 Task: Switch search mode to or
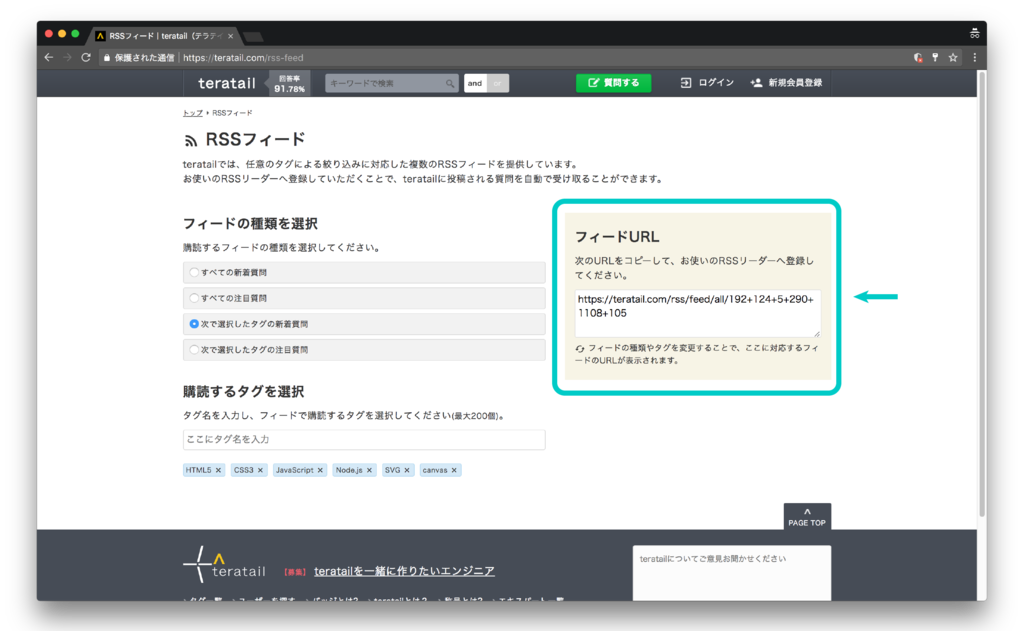click(x=498, y=83)
